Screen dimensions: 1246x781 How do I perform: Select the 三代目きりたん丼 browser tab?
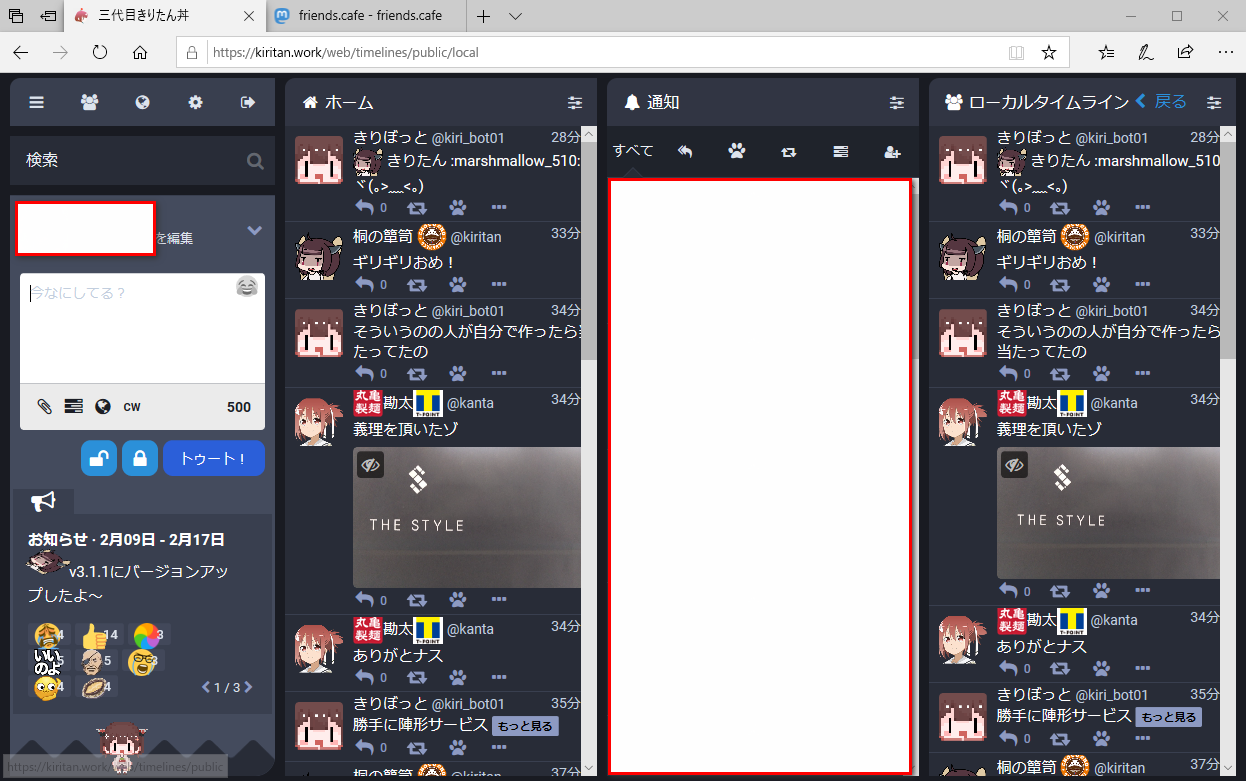point(166,16)
